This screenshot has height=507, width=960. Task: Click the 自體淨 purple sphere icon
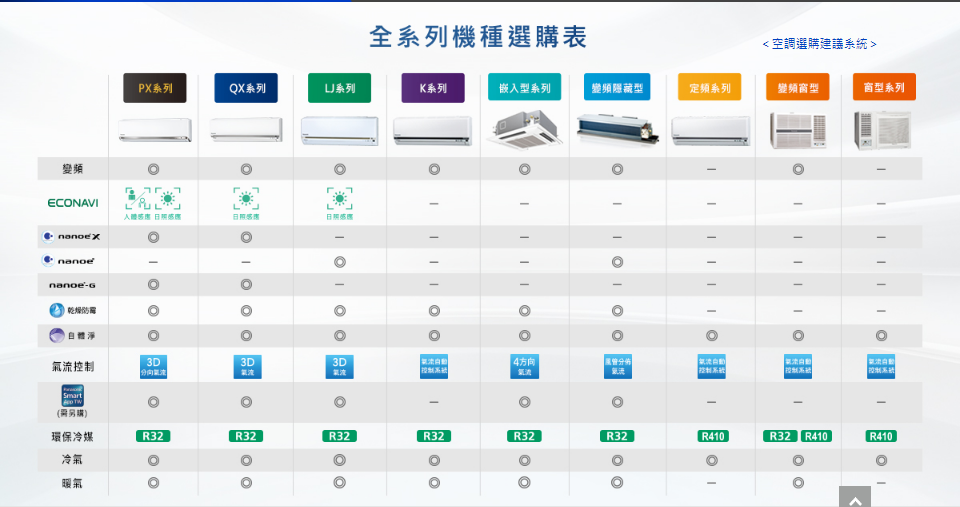coord(56,335)
